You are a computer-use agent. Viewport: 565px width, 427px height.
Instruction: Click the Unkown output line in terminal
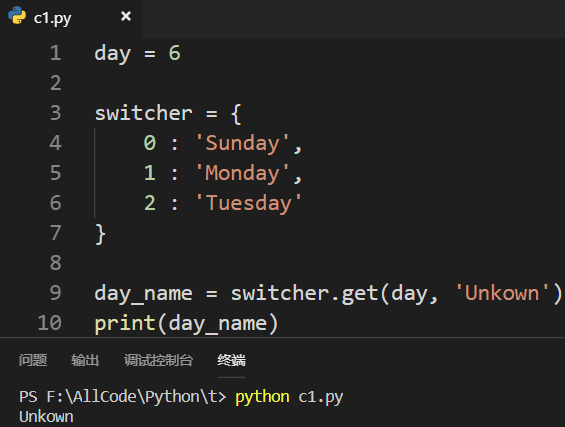[46, 417]
